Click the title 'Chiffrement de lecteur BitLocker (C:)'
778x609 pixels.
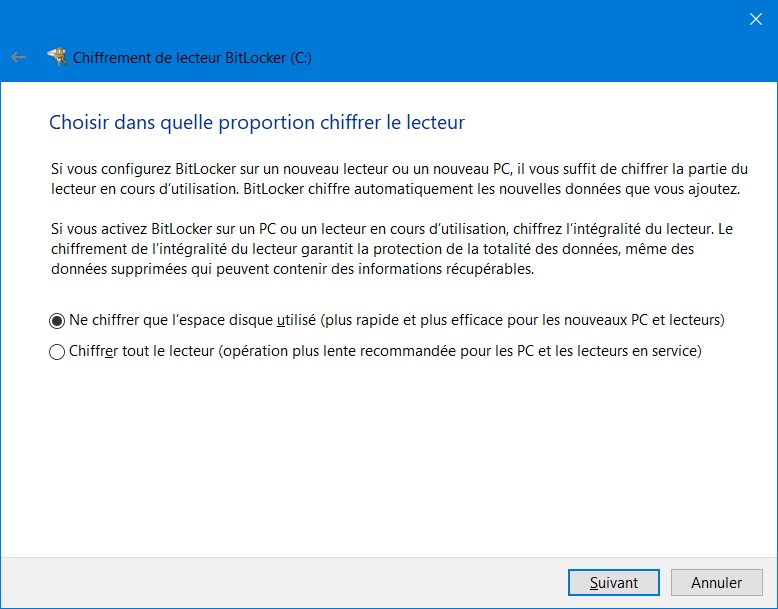tap(192, 58)
